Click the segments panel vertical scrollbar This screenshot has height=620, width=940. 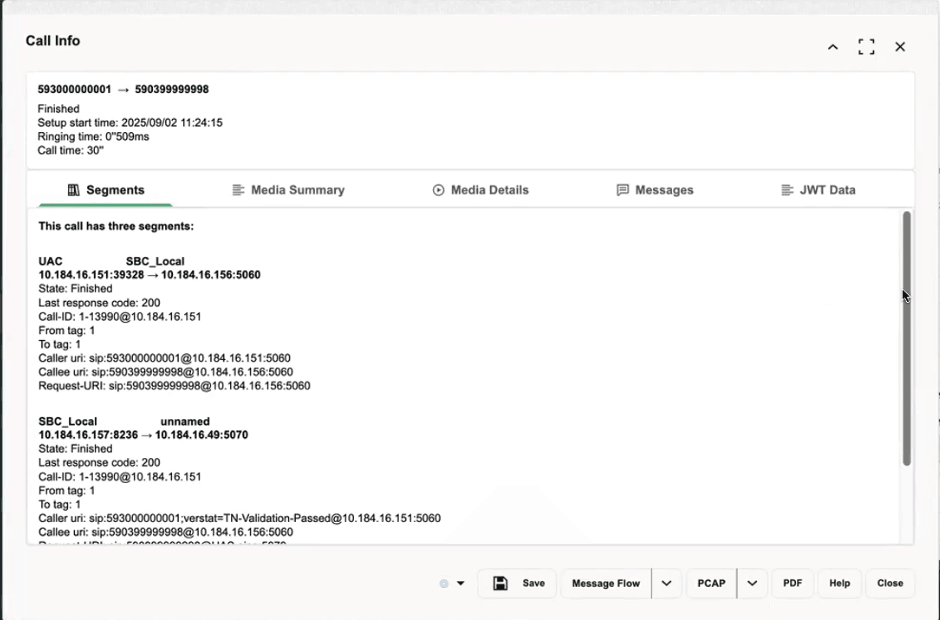[x=906, y=338]
